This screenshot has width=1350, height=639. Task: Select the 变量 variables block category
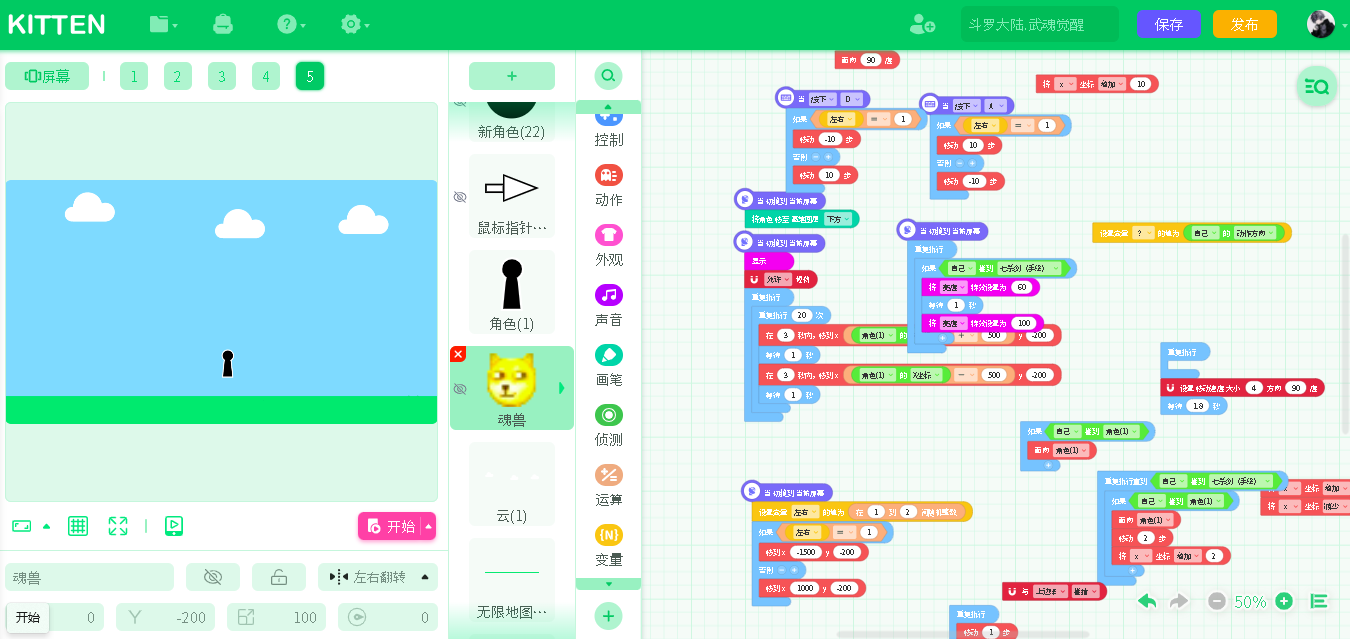click(608, 545)
